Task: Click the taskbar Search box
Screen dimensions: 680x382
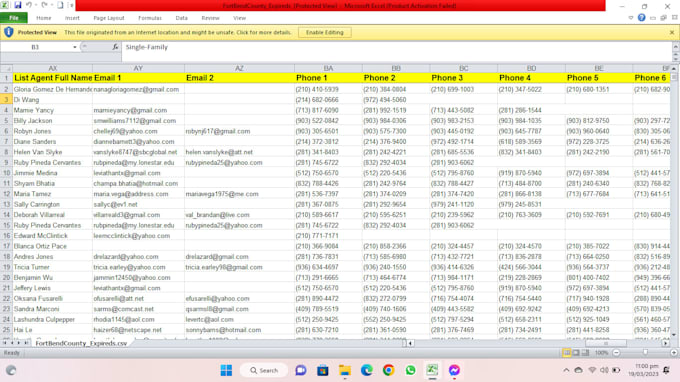Action: 264,370
